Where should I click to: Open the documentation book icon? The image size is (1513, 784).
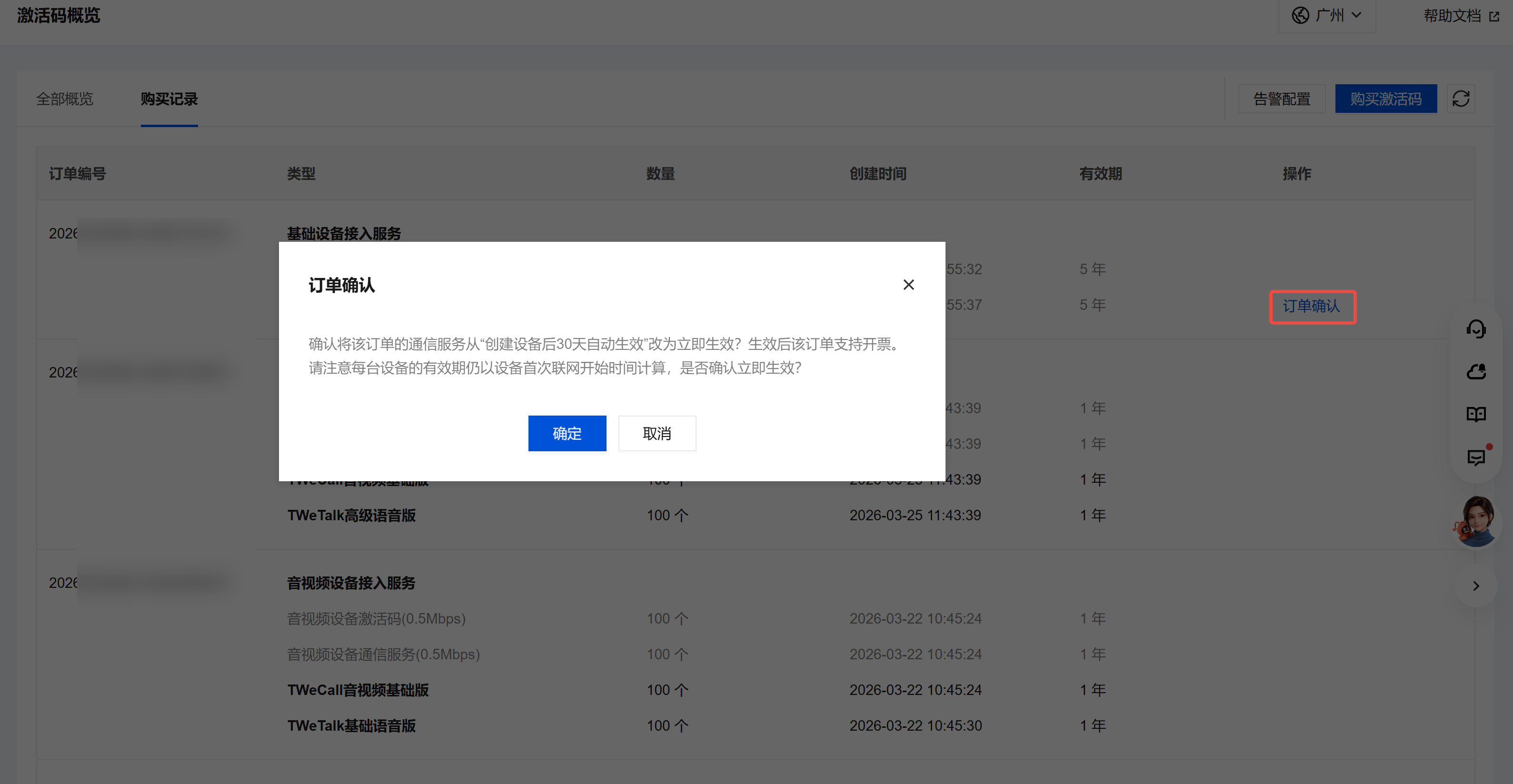coord(1476,415)
